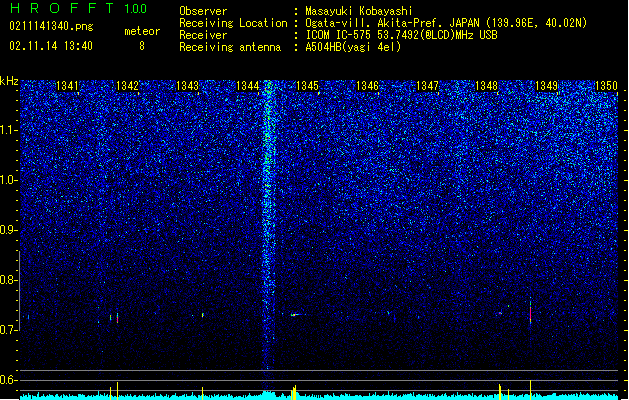Click the kHz axis unit label

pyautogui.click(x=9, y=81)
